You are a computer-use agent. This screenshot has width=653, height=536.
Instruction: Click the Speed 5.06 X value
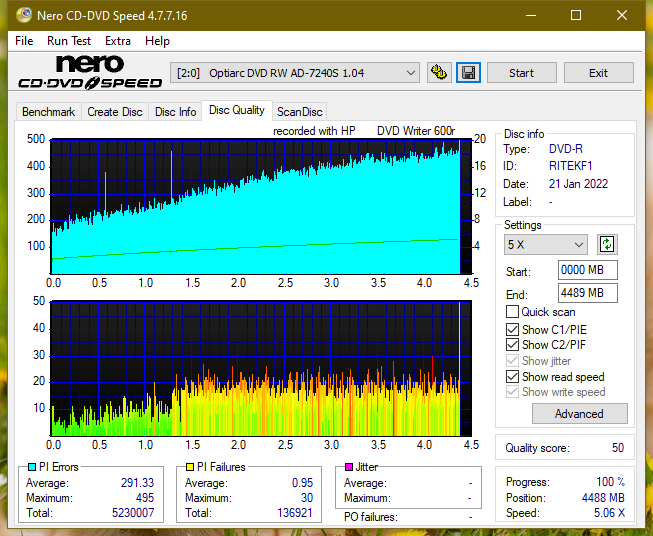click(x=609, y=513)
